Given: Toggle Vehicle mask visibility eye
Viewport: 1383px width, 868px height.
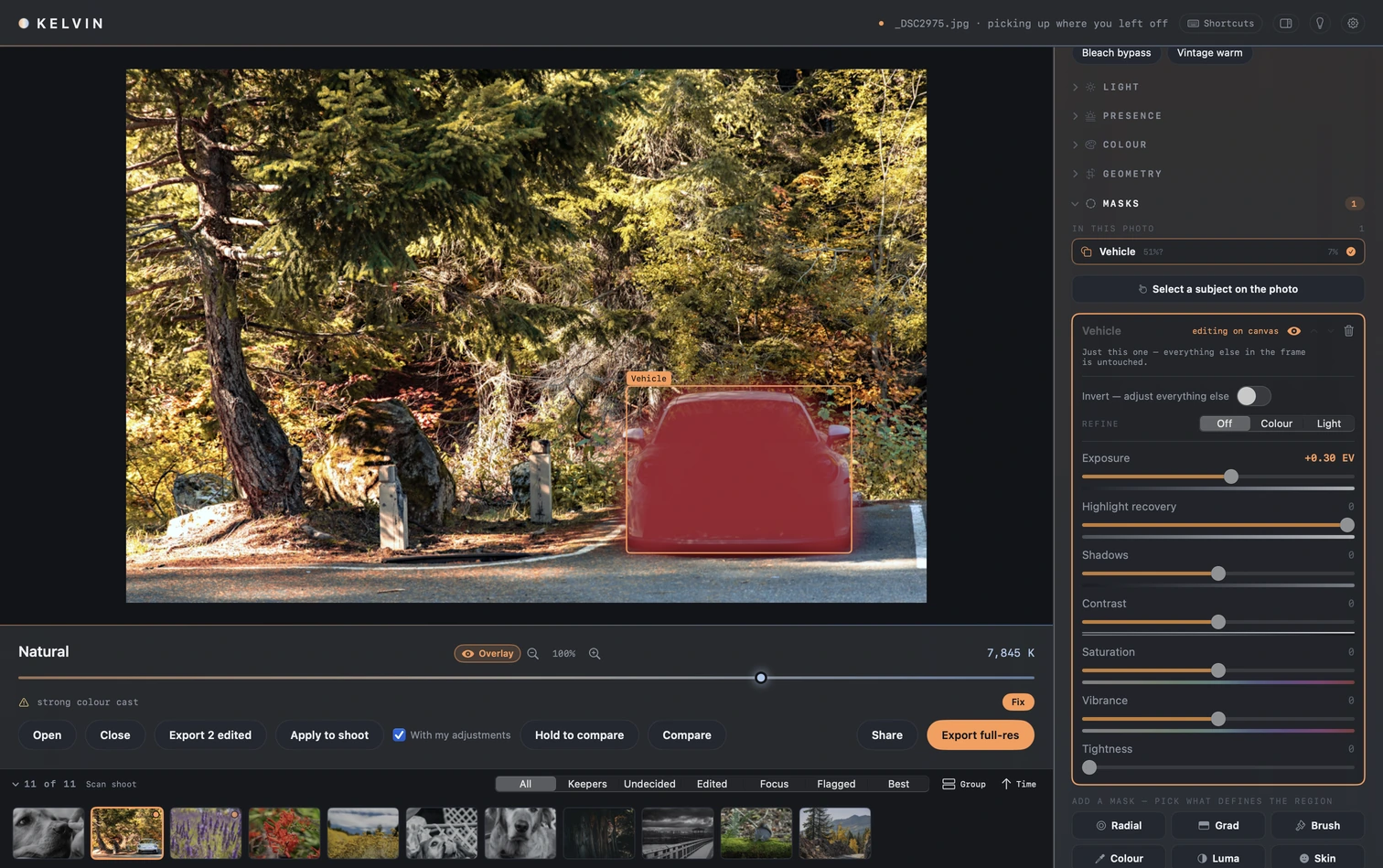Looking at the screenshot, I should click(x=1293, y=331).
